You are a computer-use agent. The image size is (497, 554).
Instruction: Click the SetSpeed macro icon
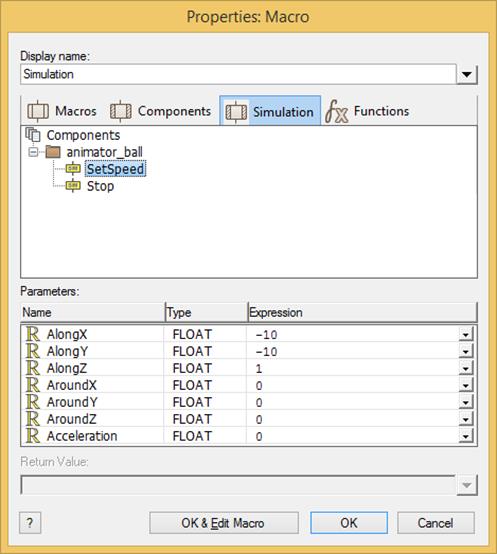(73, 169)
